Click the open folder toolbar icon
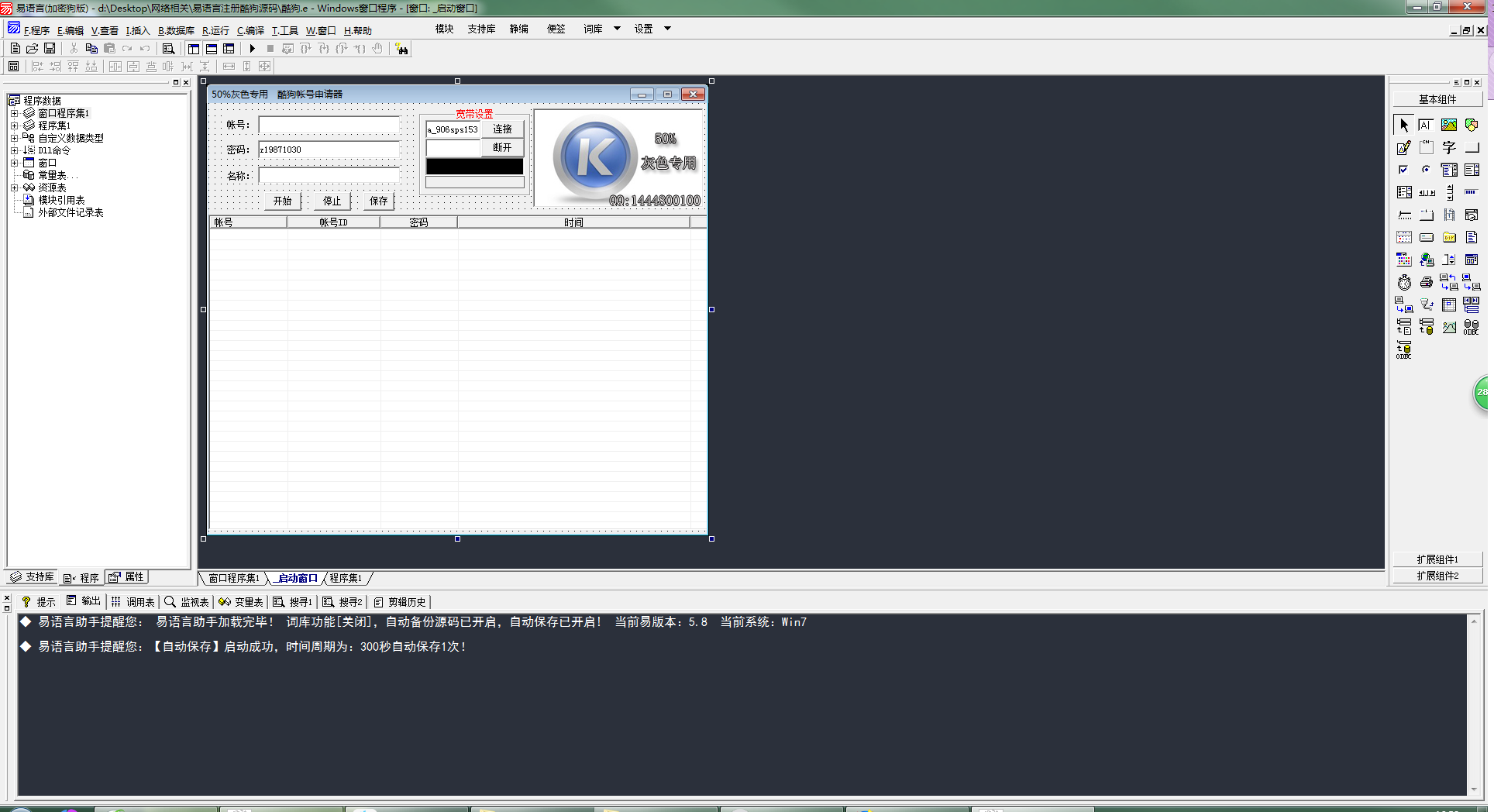Viewport: 1494px width, 812px height. click(x=33, y=48)
